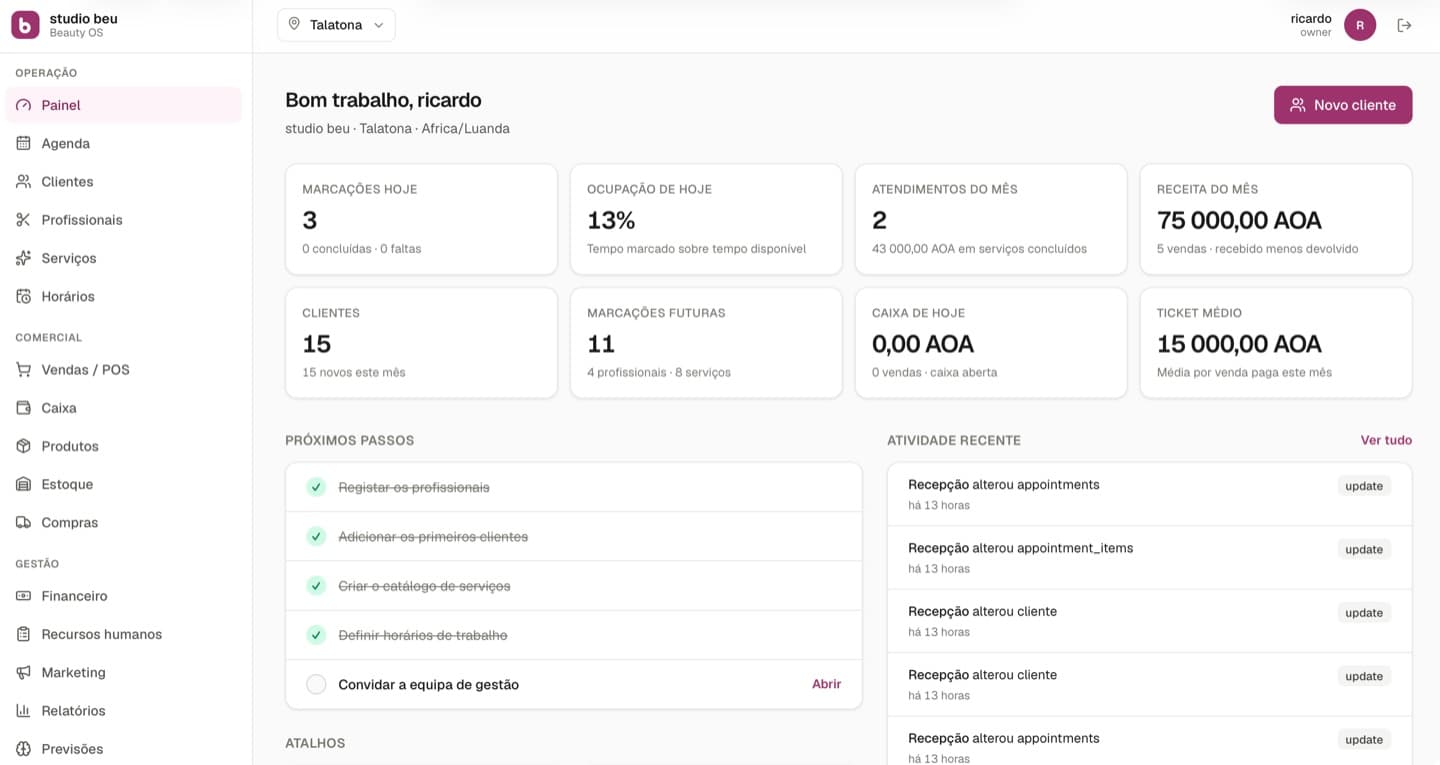Open Financeiro from the sidebar
Screen dimensions: 1440x765
point(123,596)
